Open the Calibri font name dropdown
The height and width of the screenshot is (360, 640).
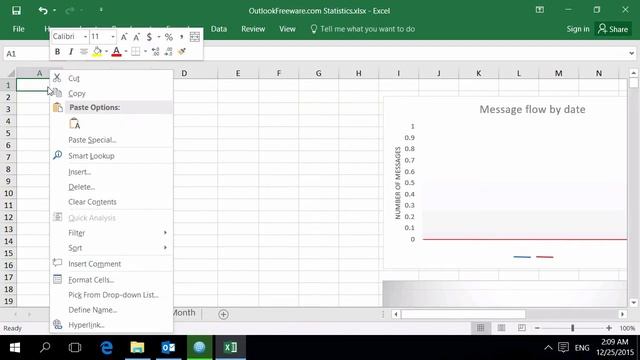[x=85, y=37]
